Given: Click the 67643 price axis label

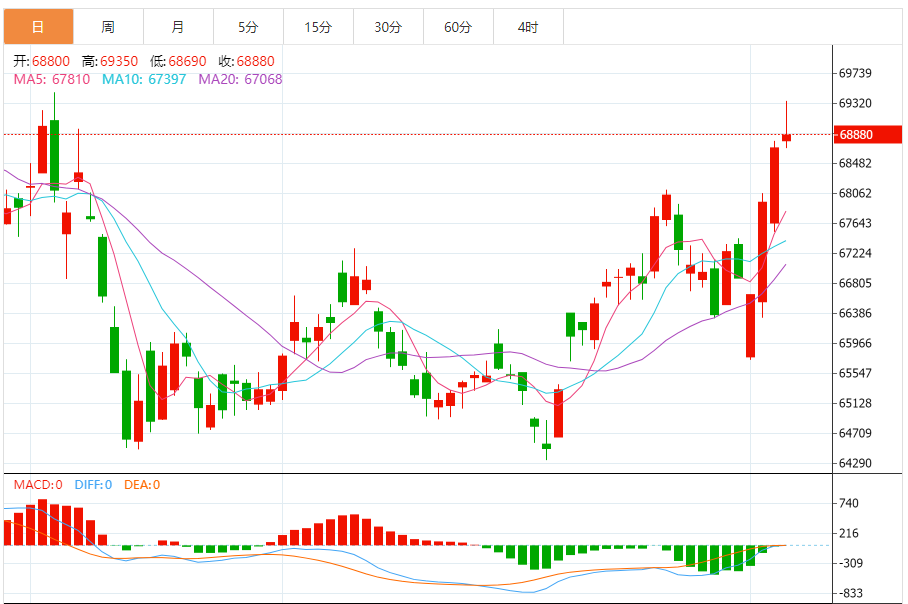Looking at the screenshot, I should tap(855, 223).
